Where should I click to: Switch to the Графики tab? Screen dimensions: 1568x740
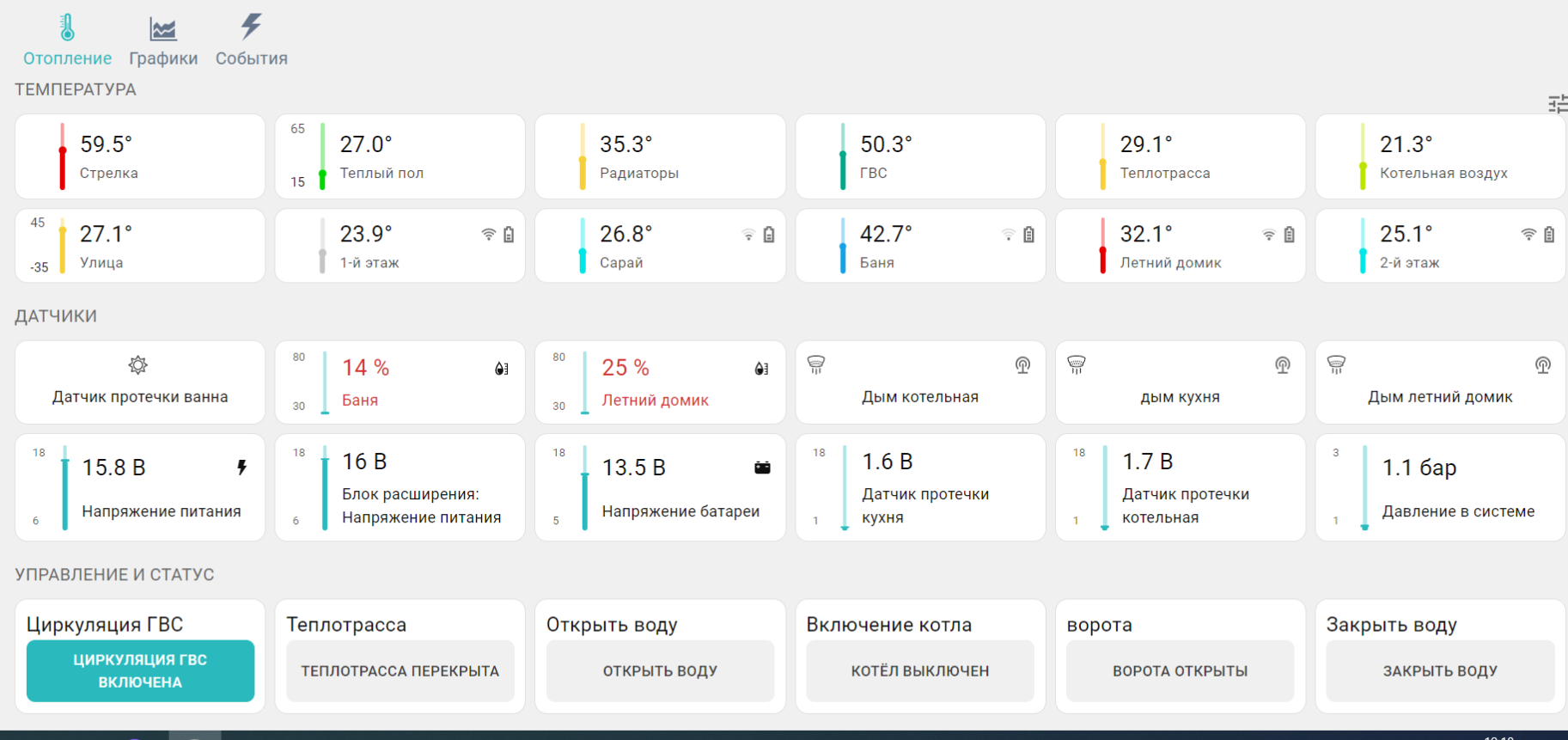(163, 40)
